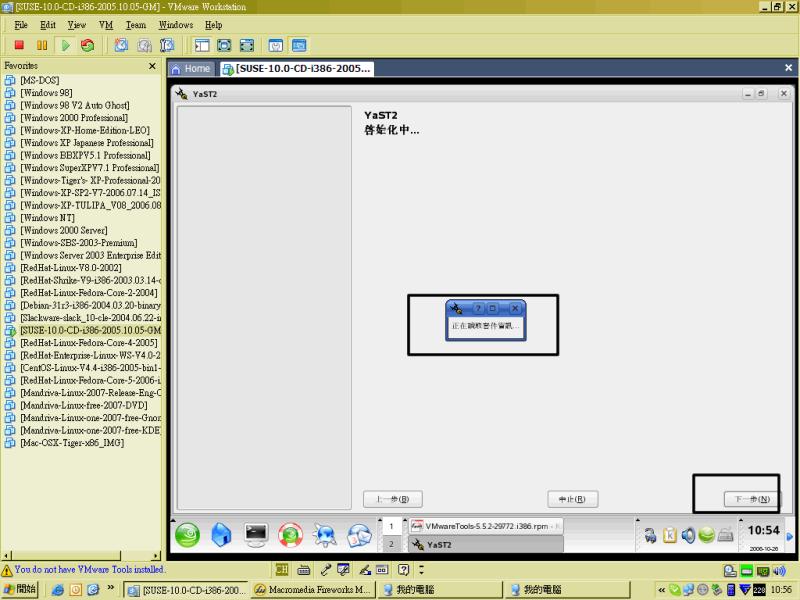Viewport: 800px width, 600px height.
Task: Click the Favorites horizontal scrollbar
Action: (x=82, y=556)
